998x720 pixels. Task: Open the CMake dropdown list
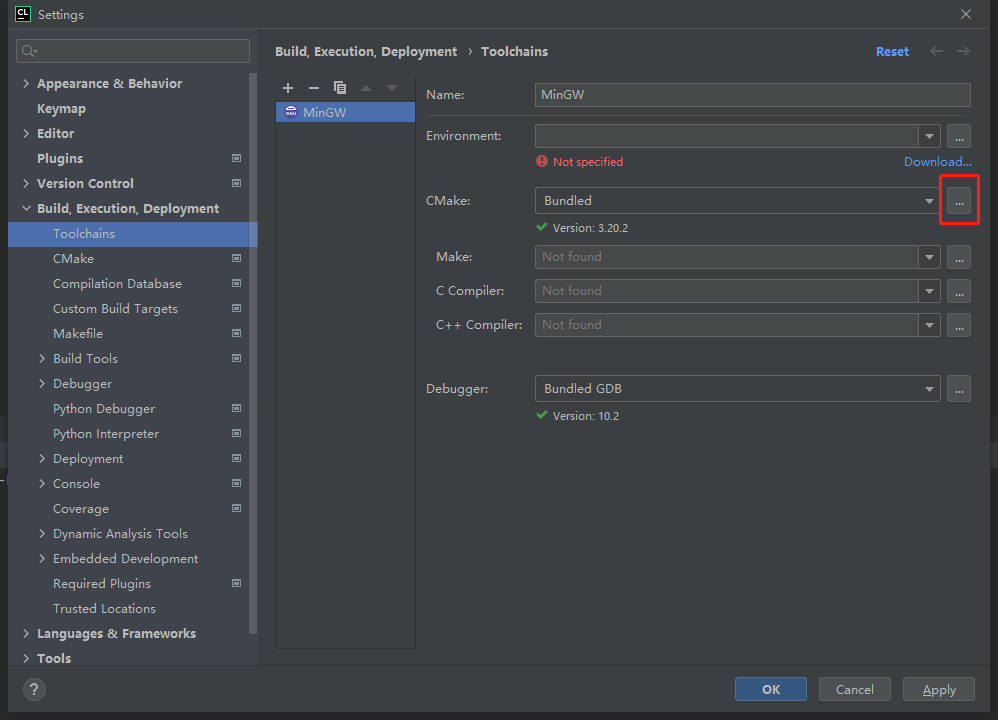tap(930, 201)
